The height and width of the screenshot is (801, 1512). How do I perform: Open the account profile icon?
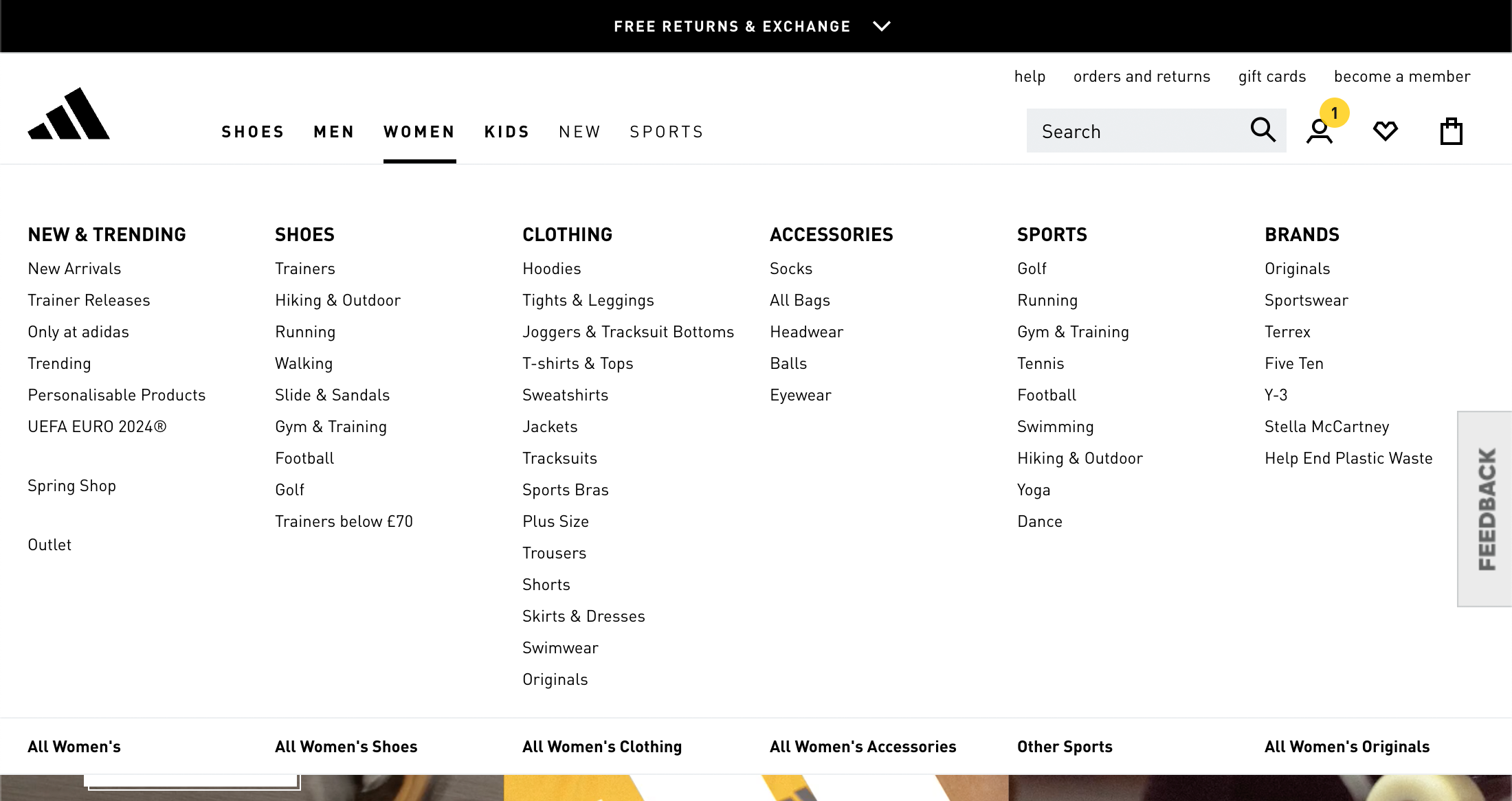pos(1318,132)
